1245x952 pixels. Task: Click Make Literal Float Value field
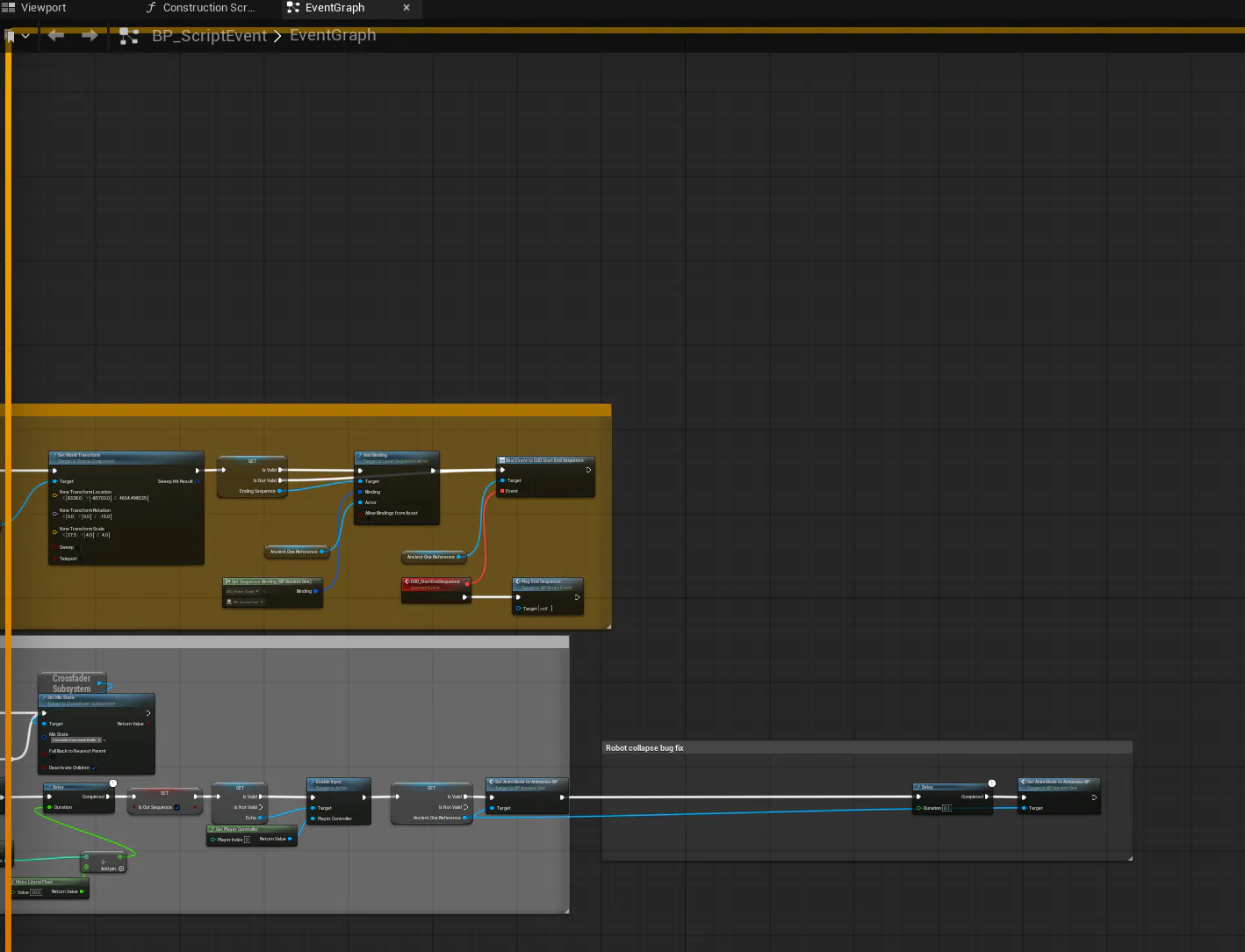[x=36, y=892]
